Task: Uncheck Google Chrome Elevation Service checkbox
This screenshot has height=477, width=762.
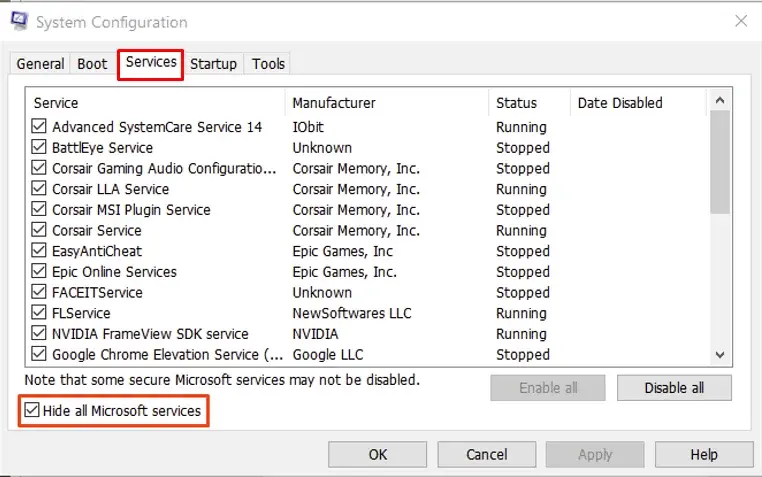Action: pos(39,354)
